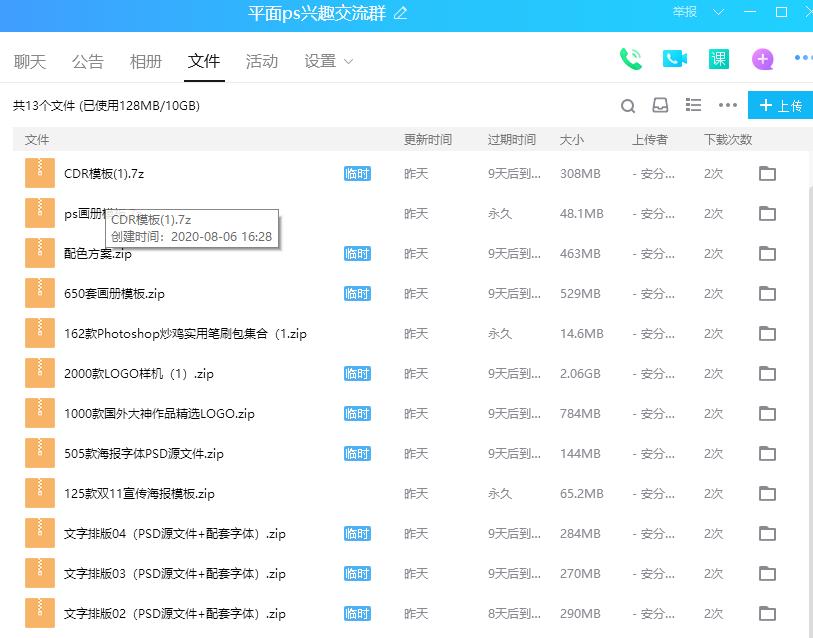Open more file actions via the ellipsis icon

click(x=727, y=104)
